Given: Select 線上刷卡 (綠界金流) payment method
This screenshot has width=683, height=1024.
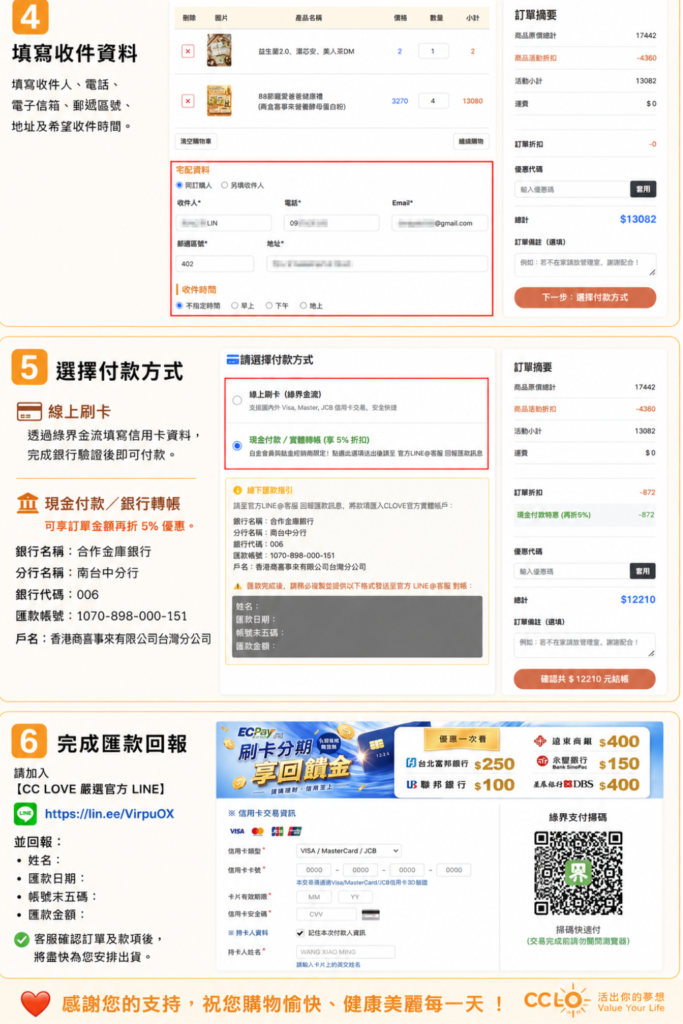Looking at the screenshot, I should pos(237,400).
